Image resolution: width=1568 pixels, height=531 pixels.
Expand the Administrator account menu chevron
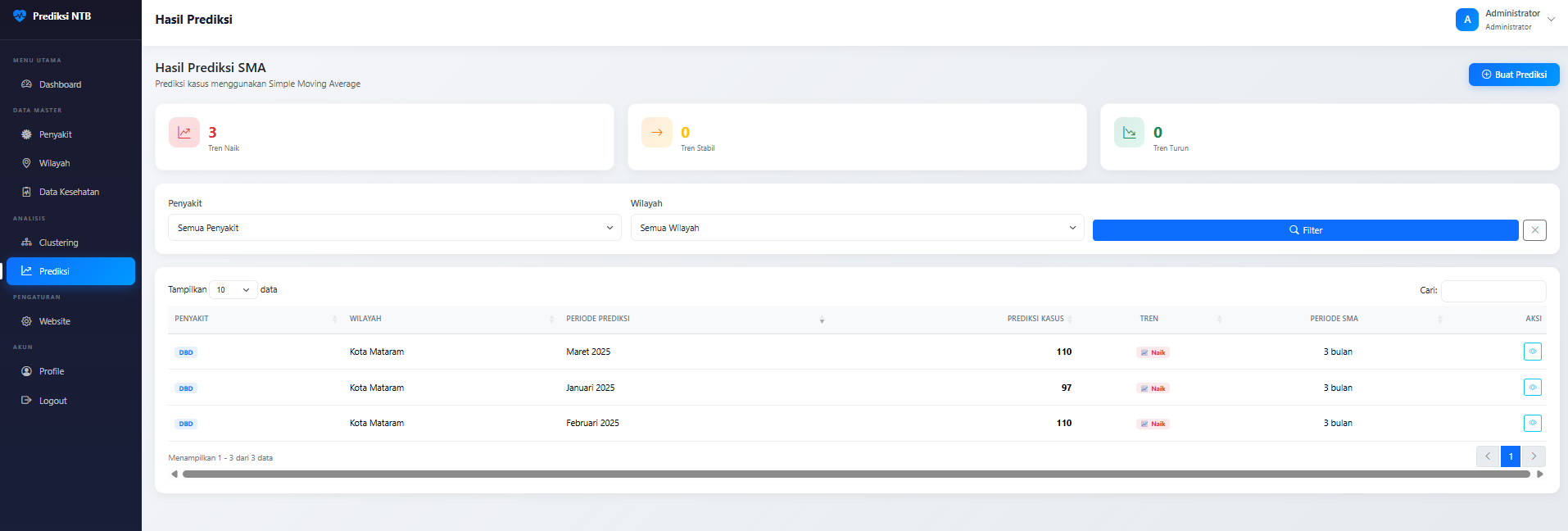tap(1551, 20)
